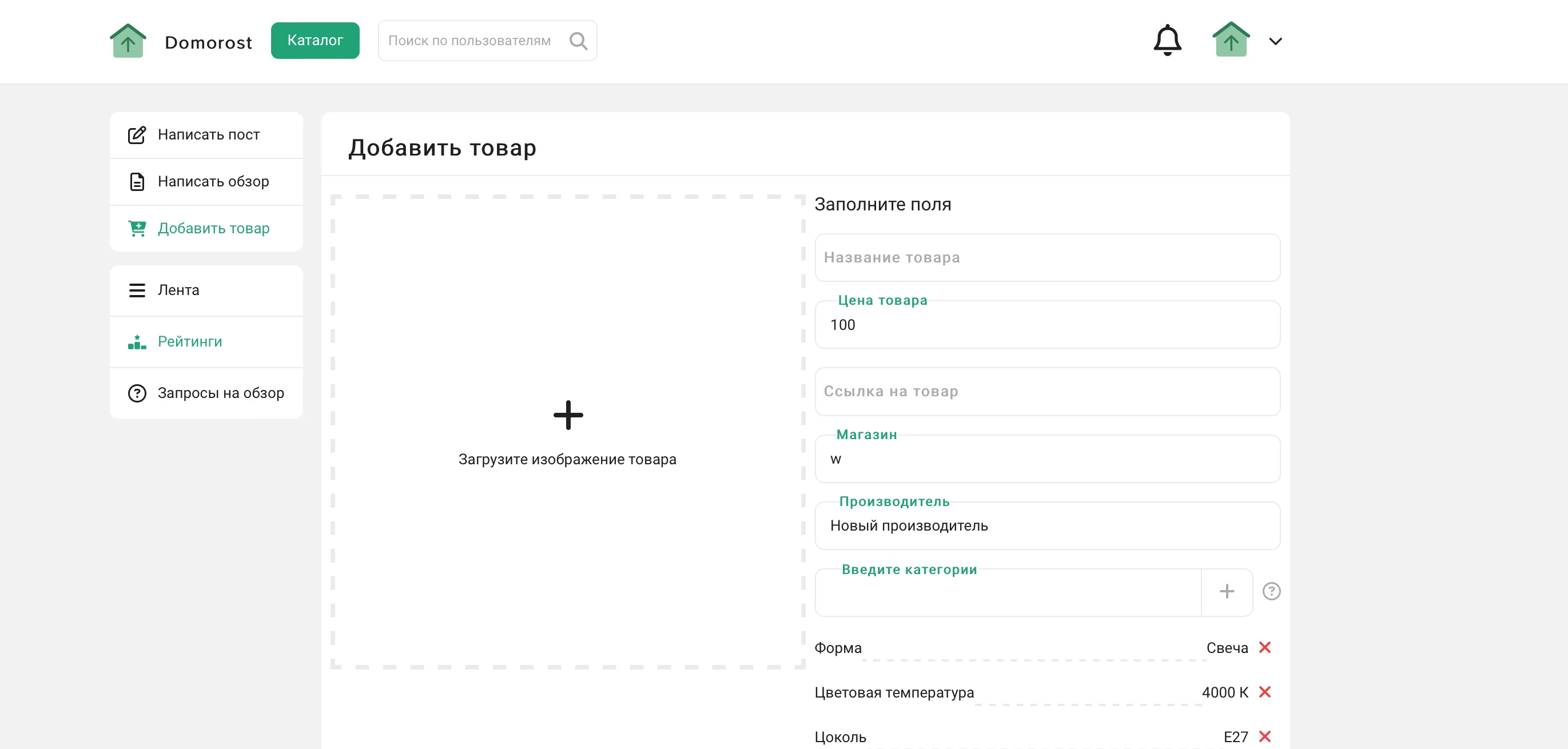
Task: Open the Каталог button
Action: tap(315, 40)
